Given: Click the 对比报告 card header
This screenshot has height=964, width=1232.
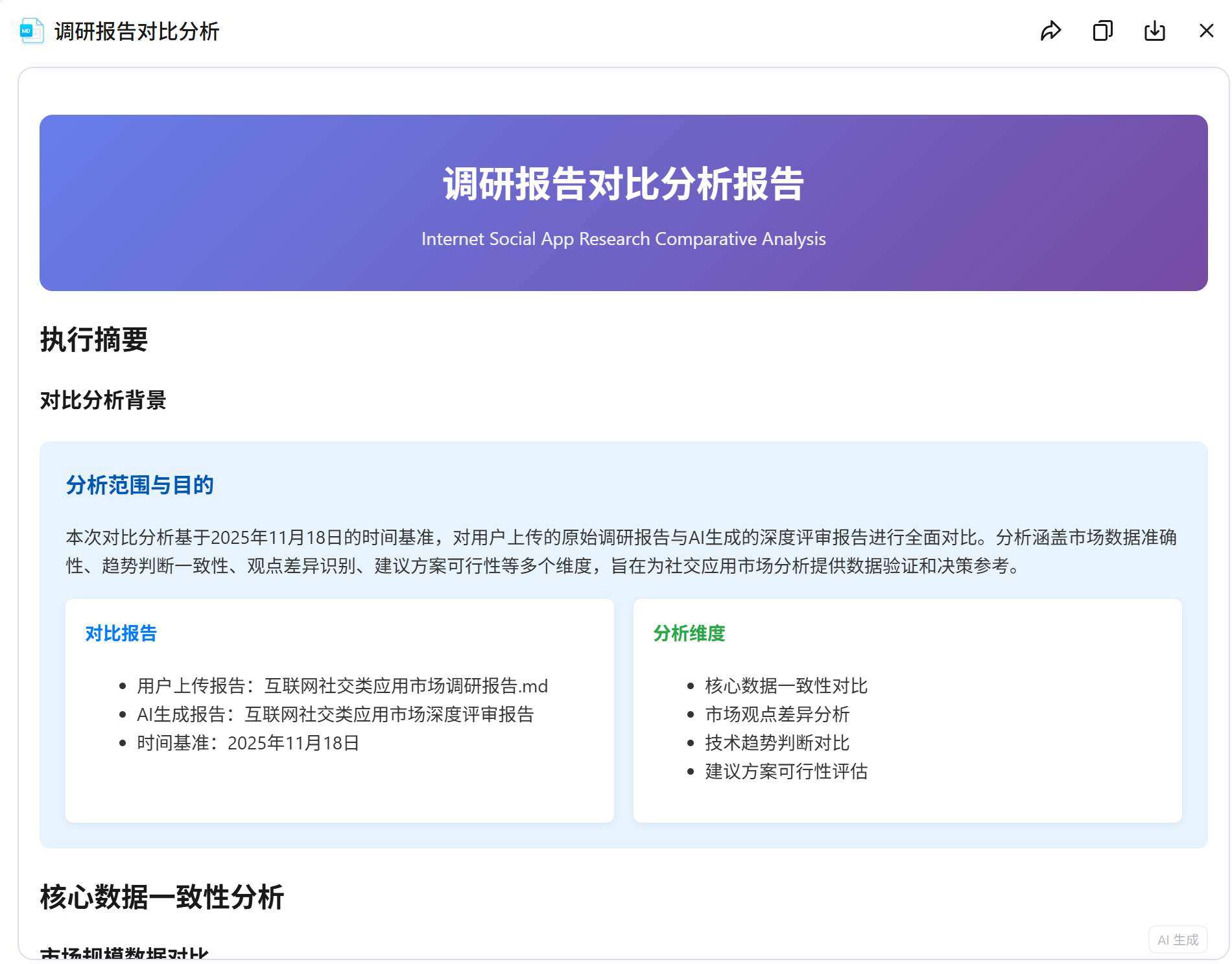Looking at the screenshot, I should 120,633.
